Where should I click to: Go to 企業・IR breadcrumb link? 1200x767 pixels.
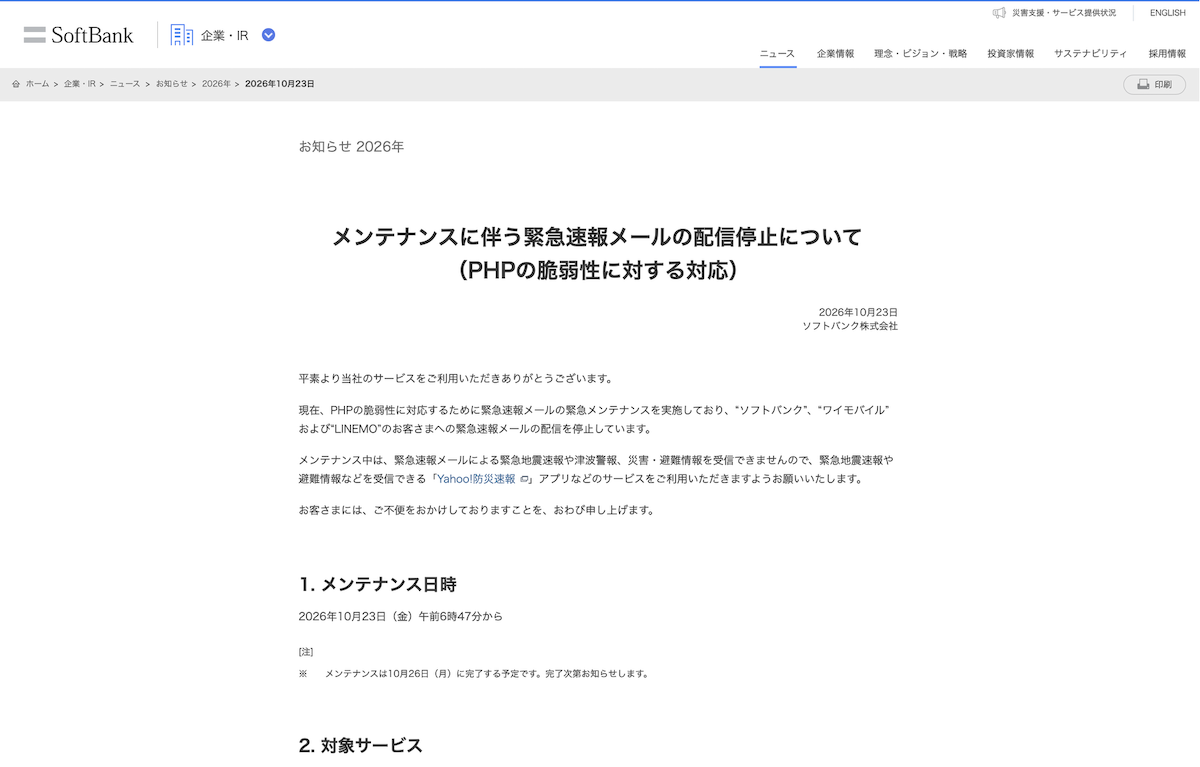(x=80, y=84)
